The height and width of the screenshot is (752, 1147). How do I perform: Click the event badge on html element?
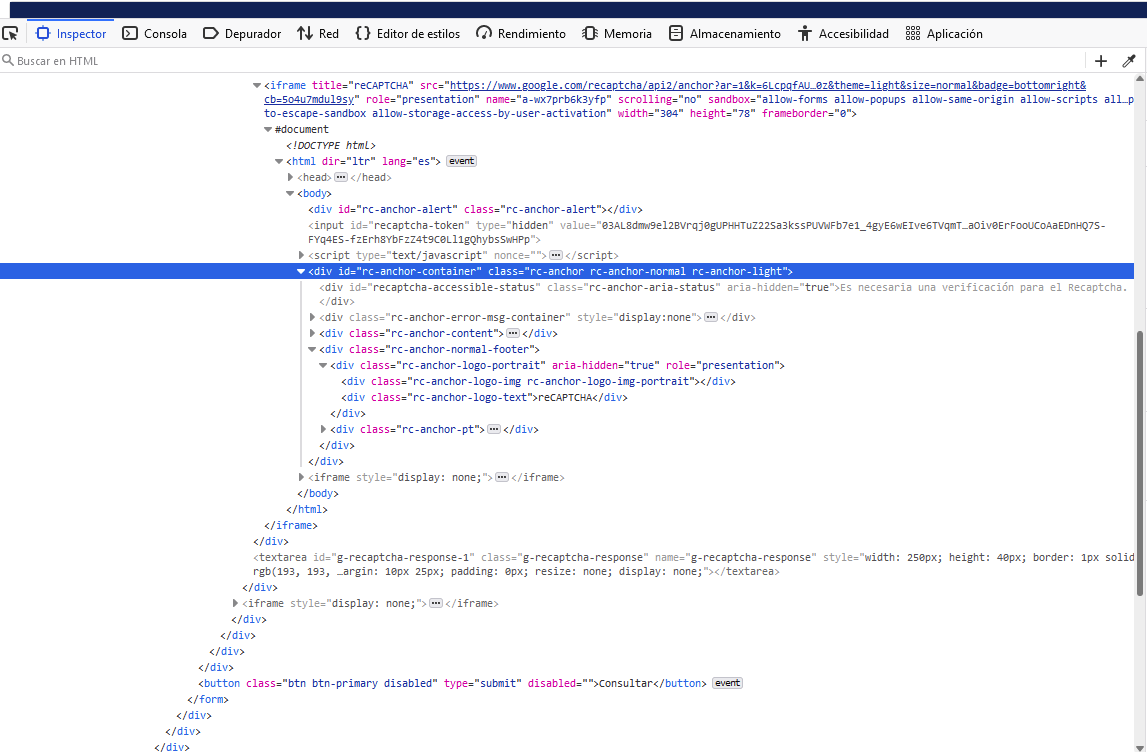pyautogui.click(x=461, y=161)
